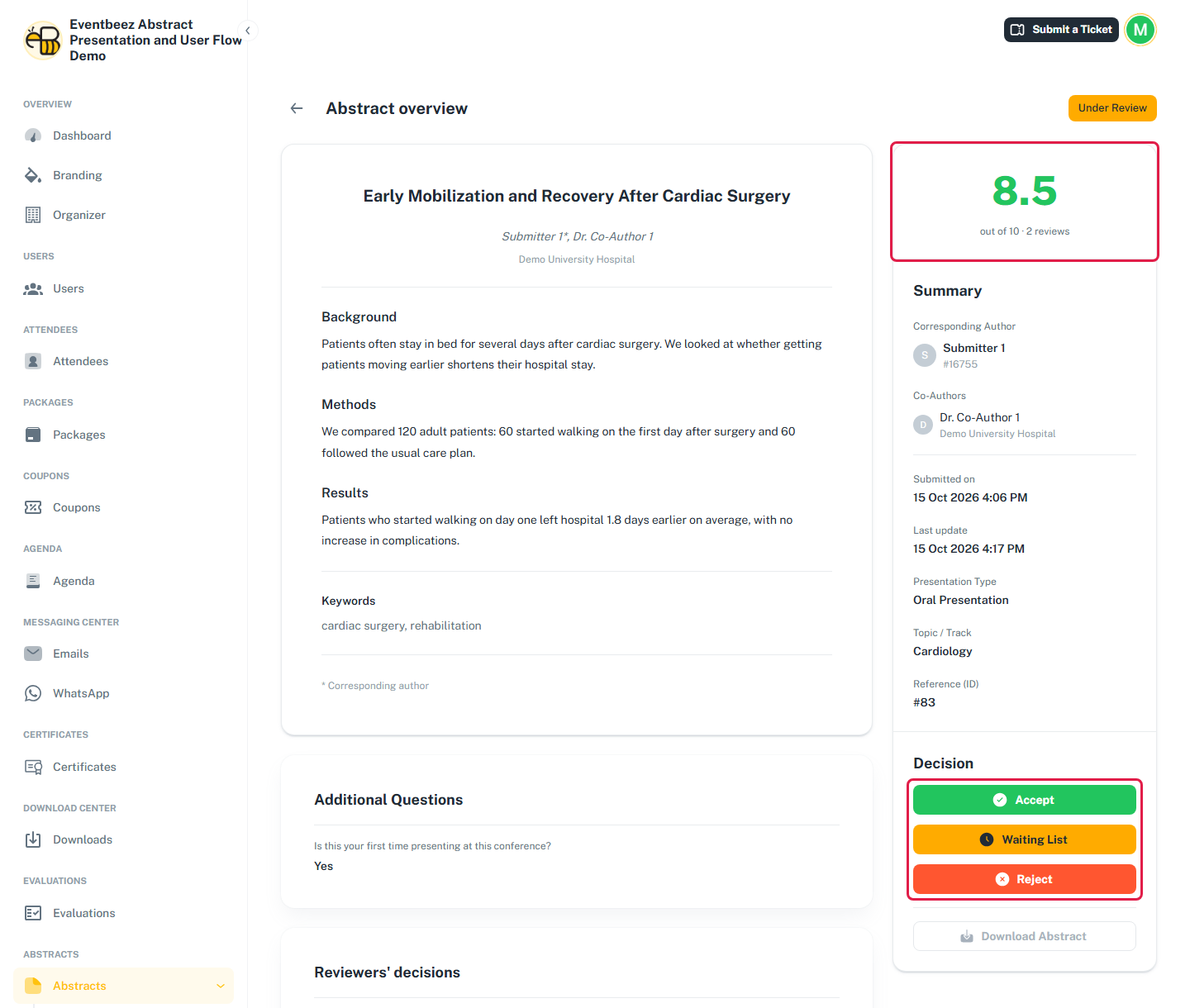This screenshot has height=1008, width=1190.
Task: Open the user profile avatar M
Action: pos(1140,30)
